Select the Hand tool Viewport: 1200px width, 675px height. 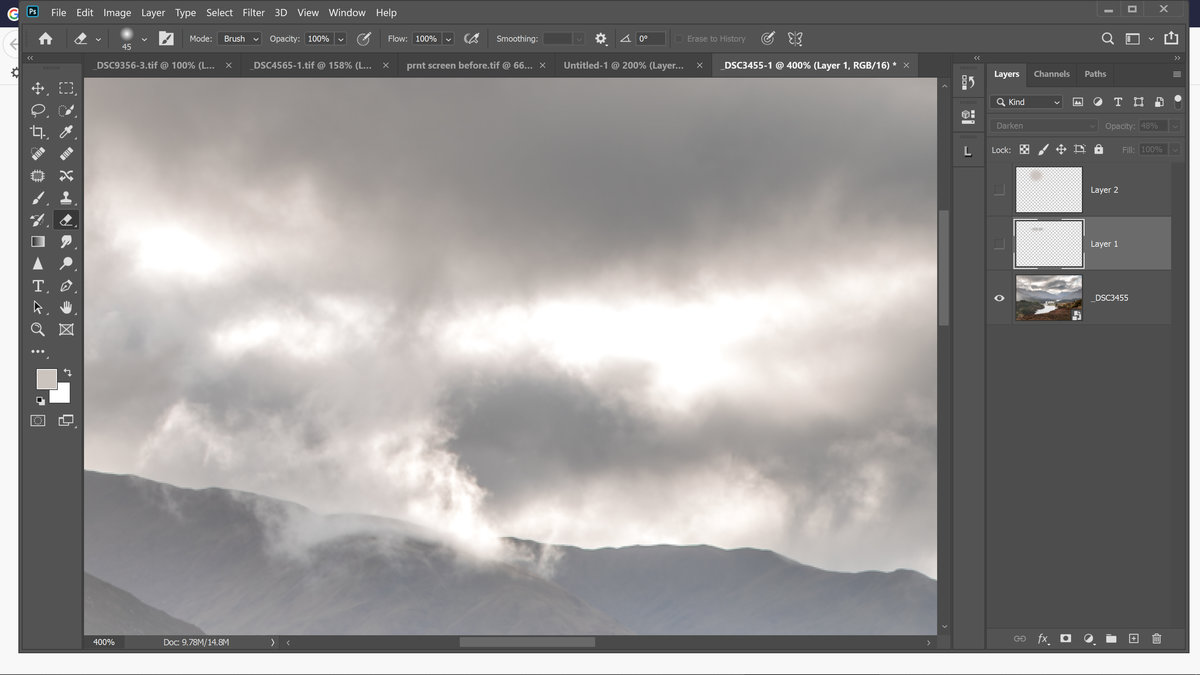pyautogui.click(x=66, y=308)
